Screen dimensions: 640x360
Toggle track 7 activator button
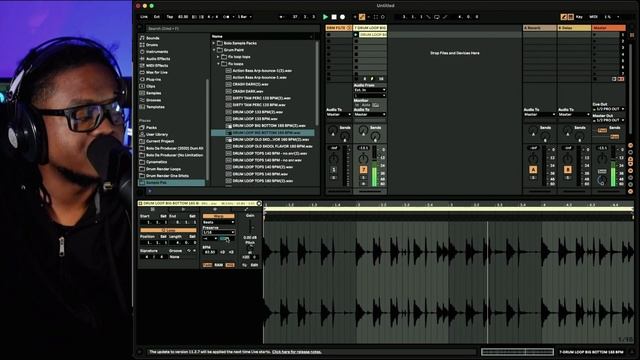(x=363, y=169)
